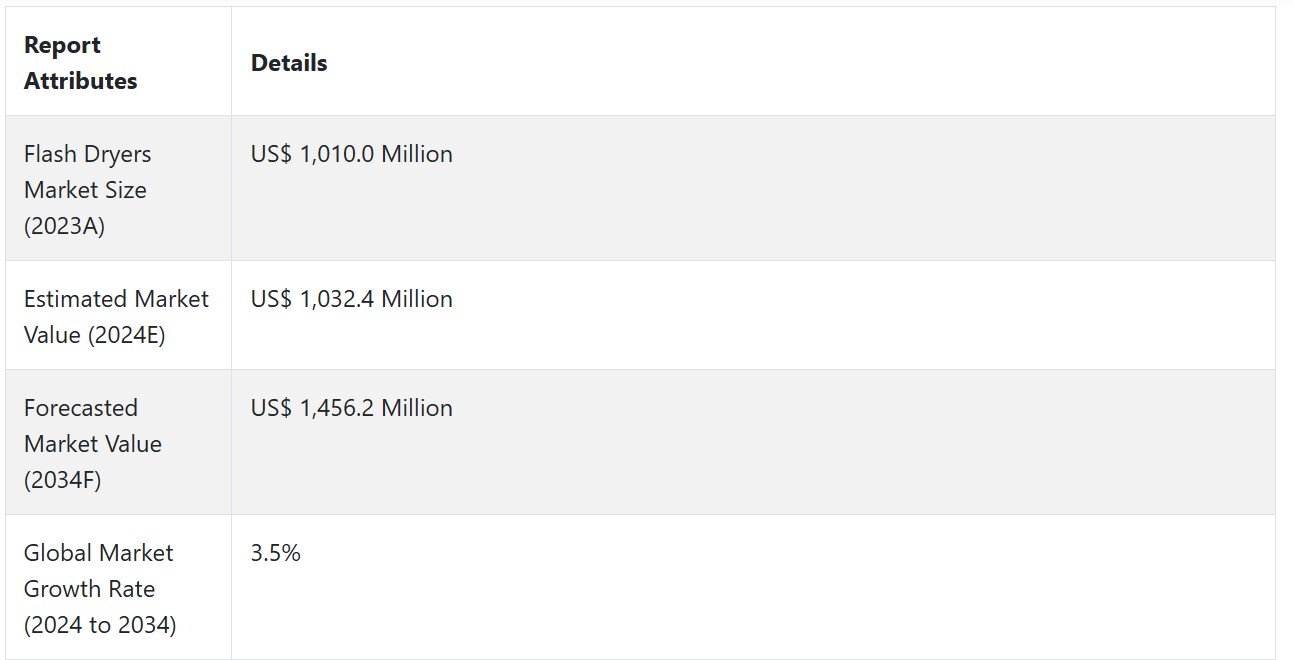Click the 3.5% growth rate value
The height and width of the screenshot is (660, 1294).
coord(276,553)
